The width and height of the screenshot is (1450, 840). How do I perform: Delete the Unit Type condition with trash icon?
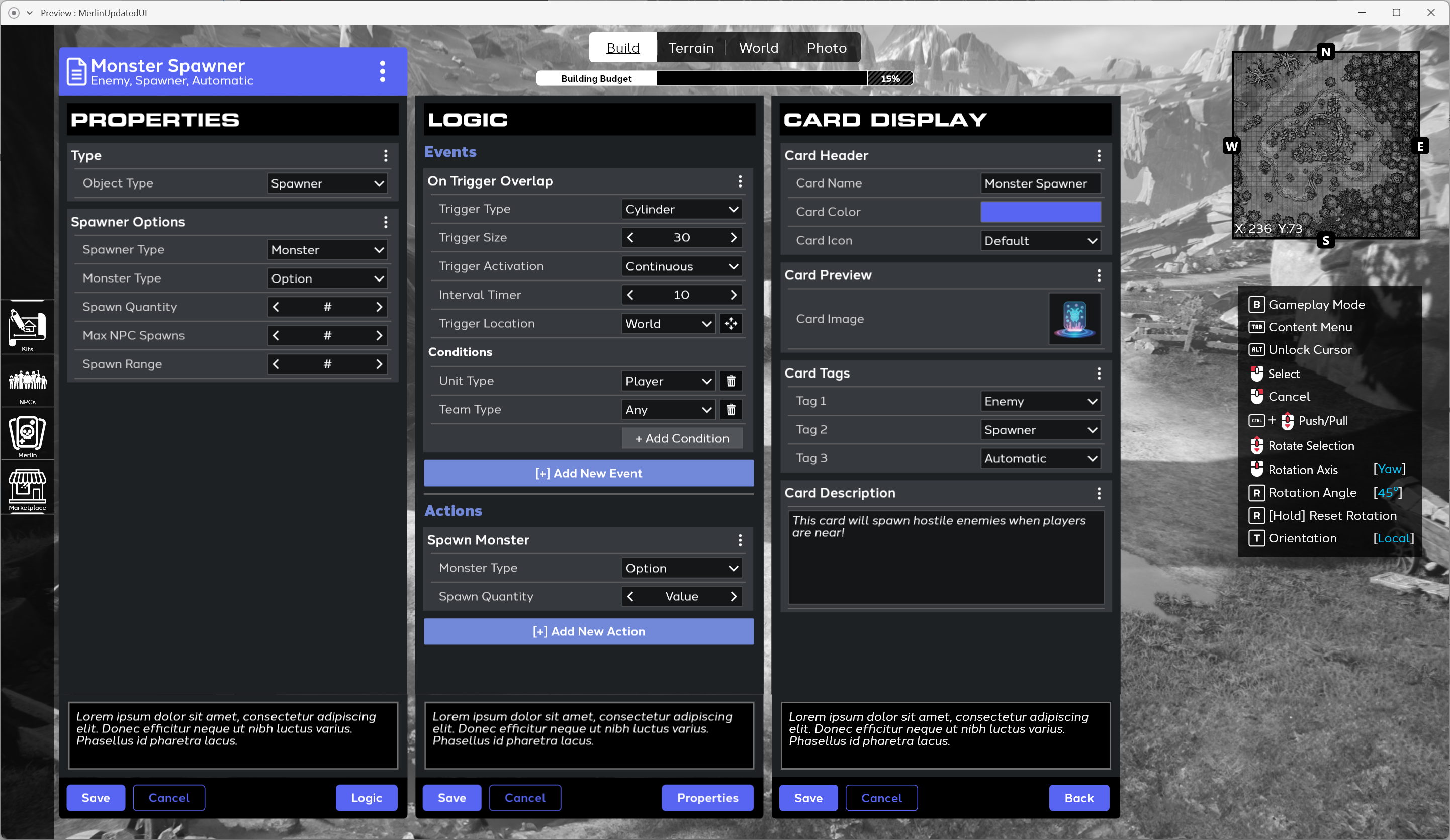(731, 381)
